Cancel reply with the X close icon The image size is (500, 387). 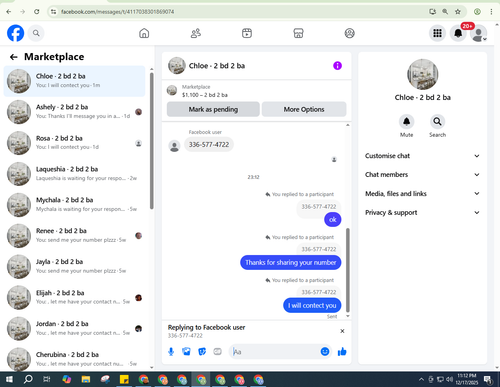click(342, 331)
